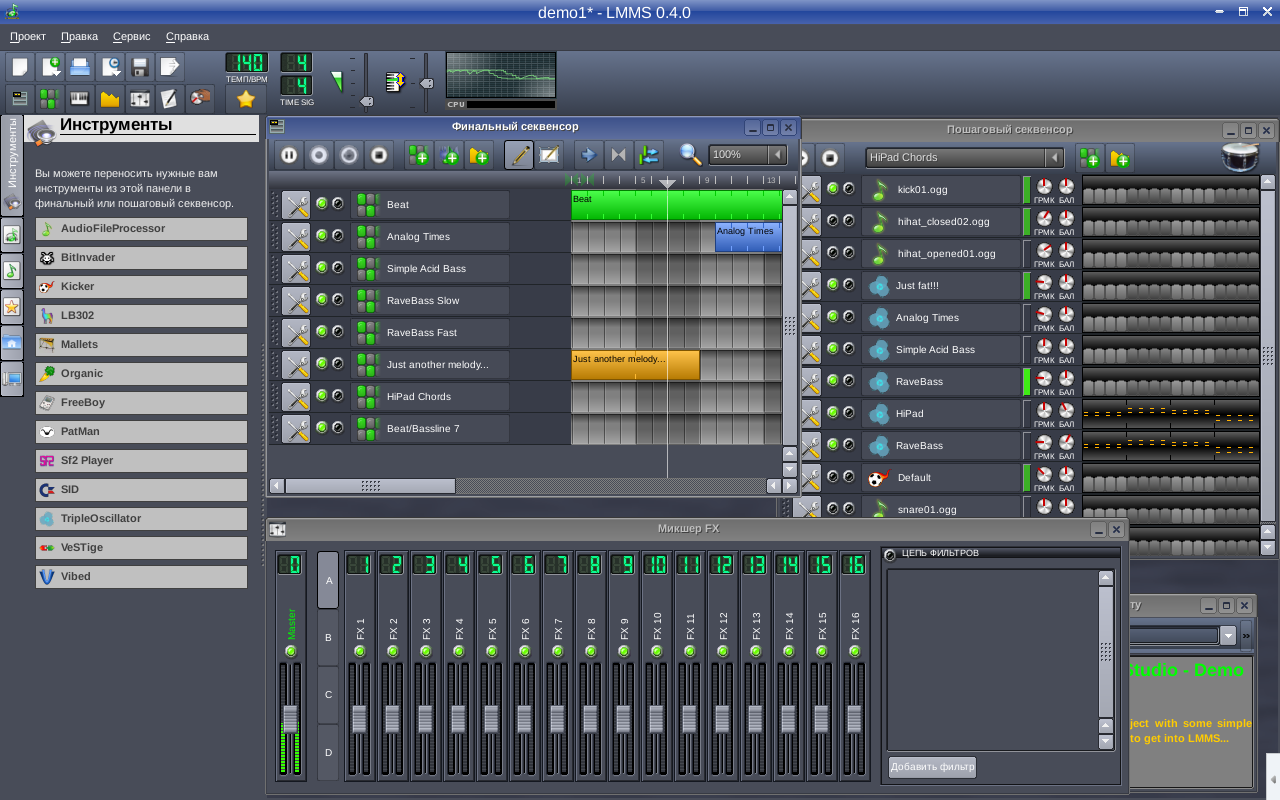Open the Vibed instrument plugin entry
This screenshot has height=800, width=1280.
[141, 576]
